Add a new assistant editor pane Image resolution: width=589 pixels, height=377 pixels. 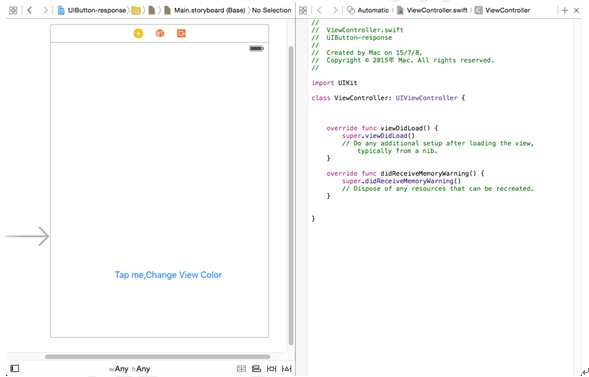pos(564,11)
